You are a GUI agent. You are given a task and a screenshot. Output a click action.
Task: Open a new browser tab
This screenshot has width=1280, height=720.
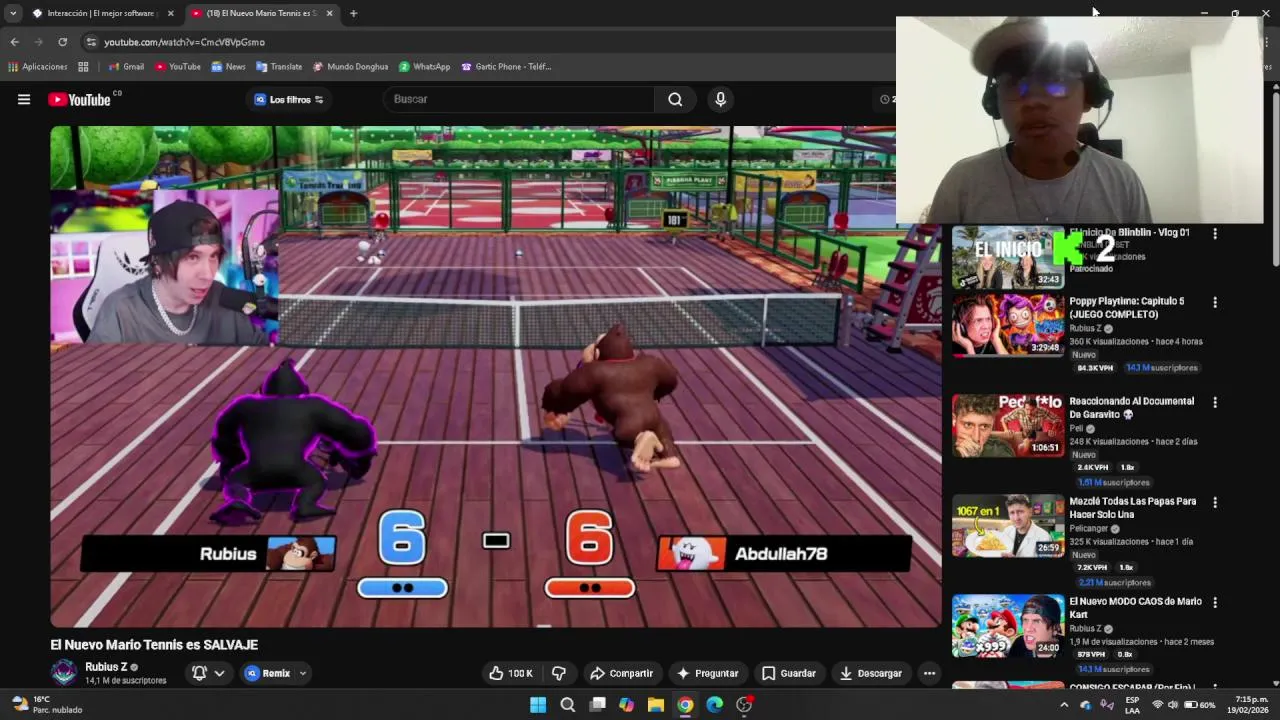pyautogui.click(x=353, y=13)
